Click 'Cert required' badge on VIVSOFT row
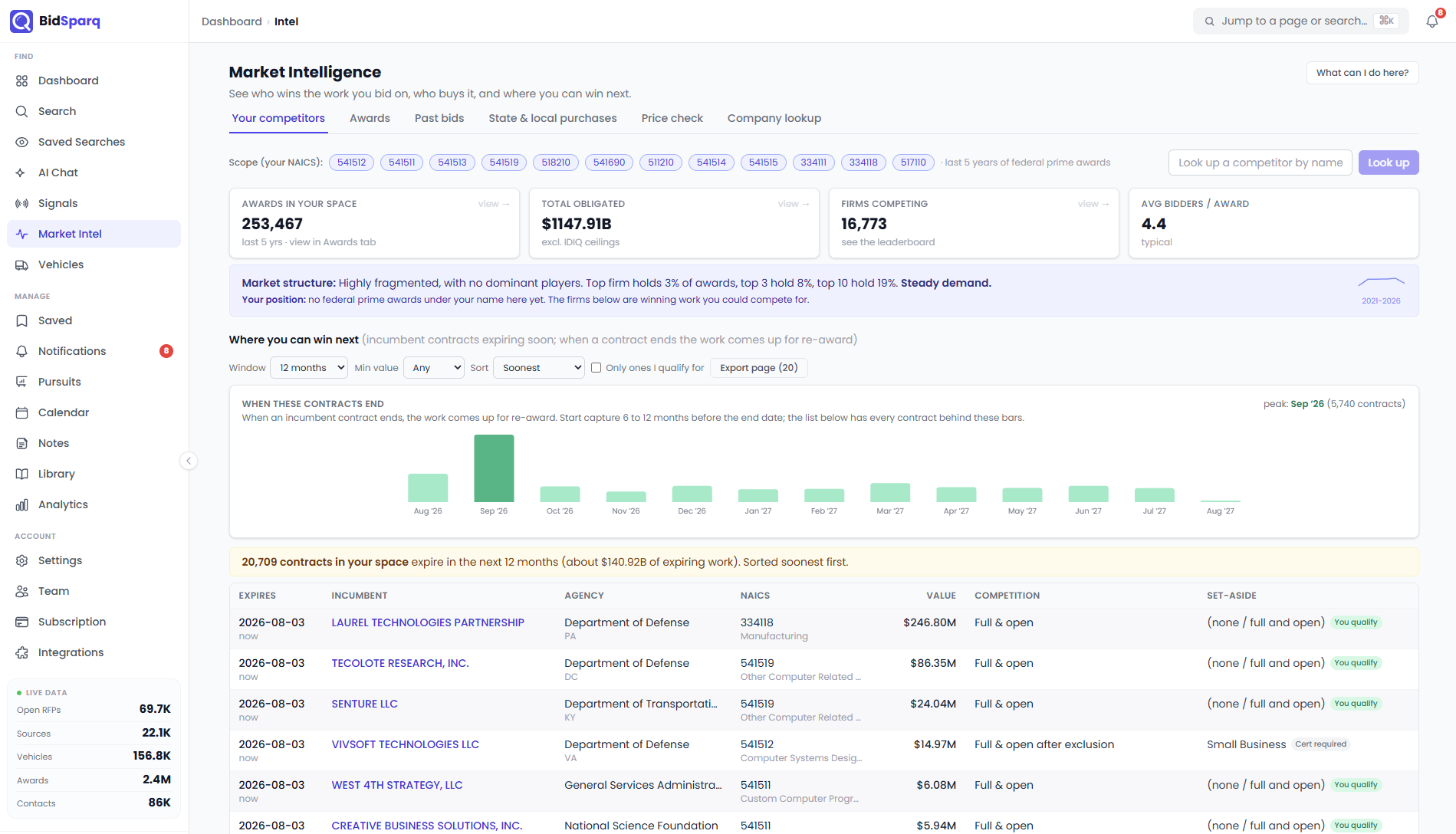 pyautogui.click(x=1320, y=744)
